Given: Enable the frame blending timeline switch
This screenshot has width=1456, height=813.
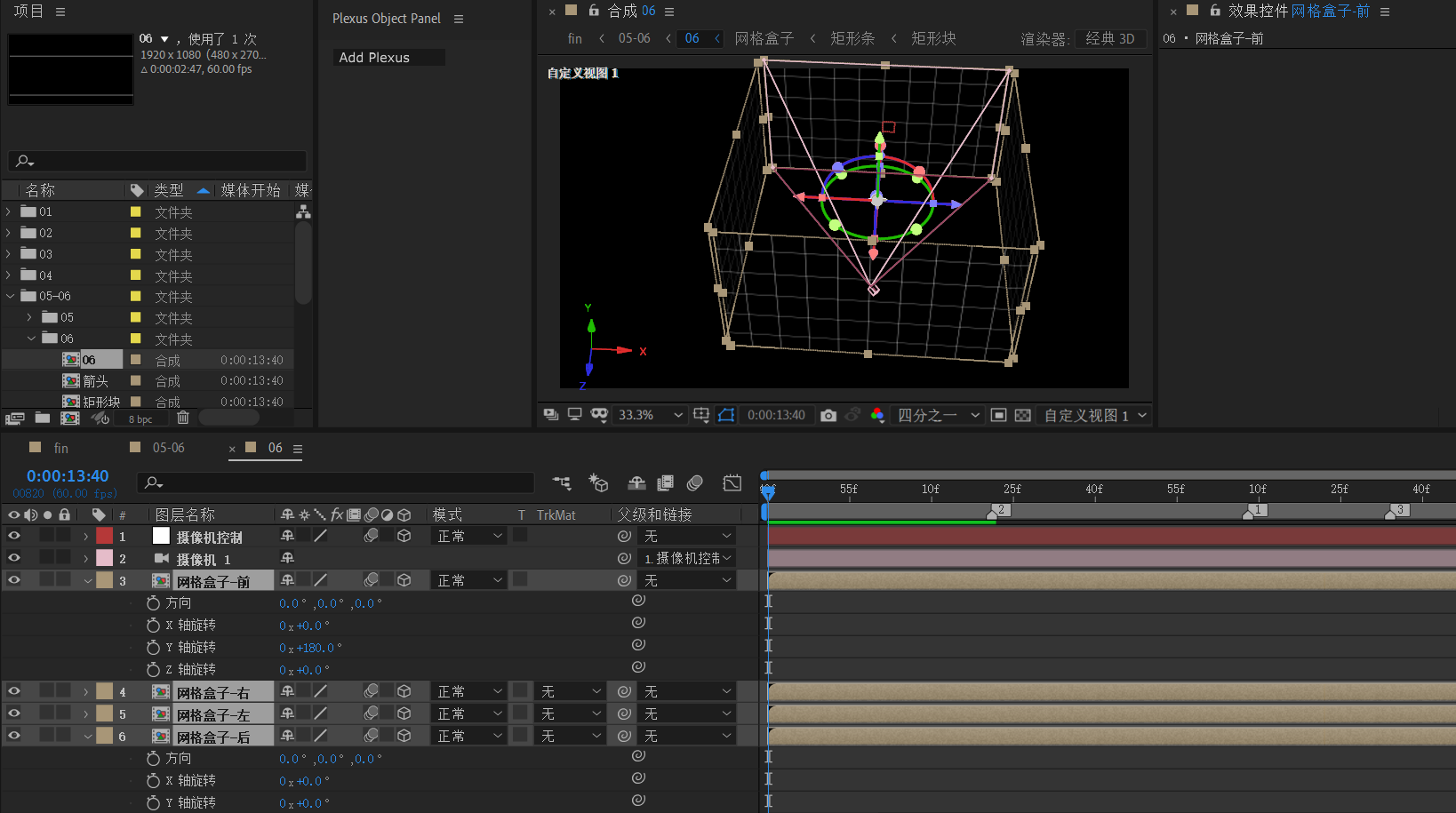Looking at the screenshot, I should click(x=665, y=482).
